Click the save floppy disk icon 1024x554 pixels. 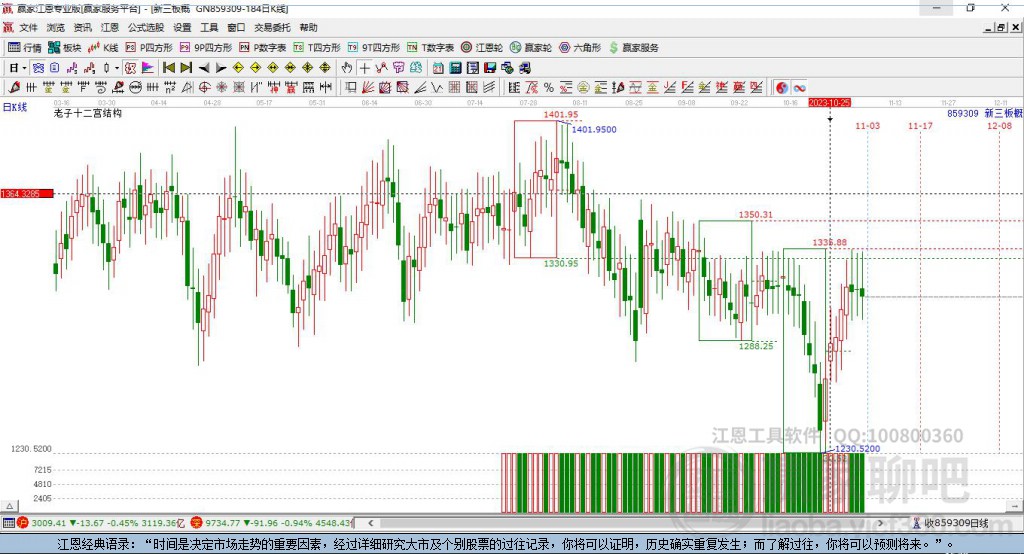[490, 68]
